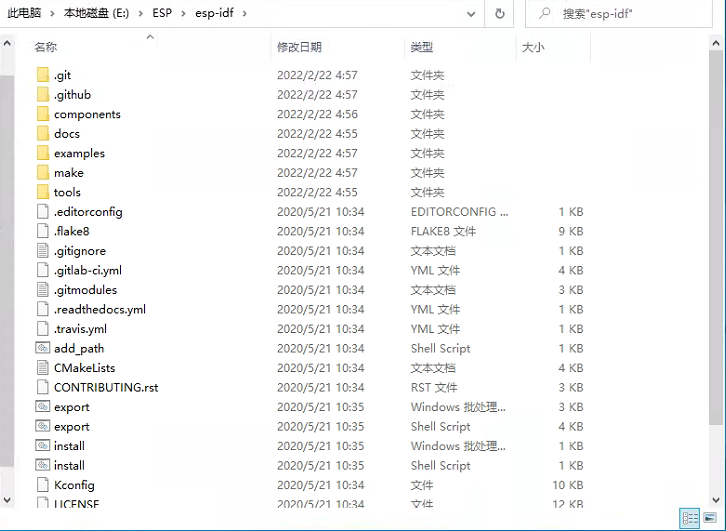The width and height of the screenshot is (726, 531).
Task: Select the examples folder icon
Action: tap(43, 152)
